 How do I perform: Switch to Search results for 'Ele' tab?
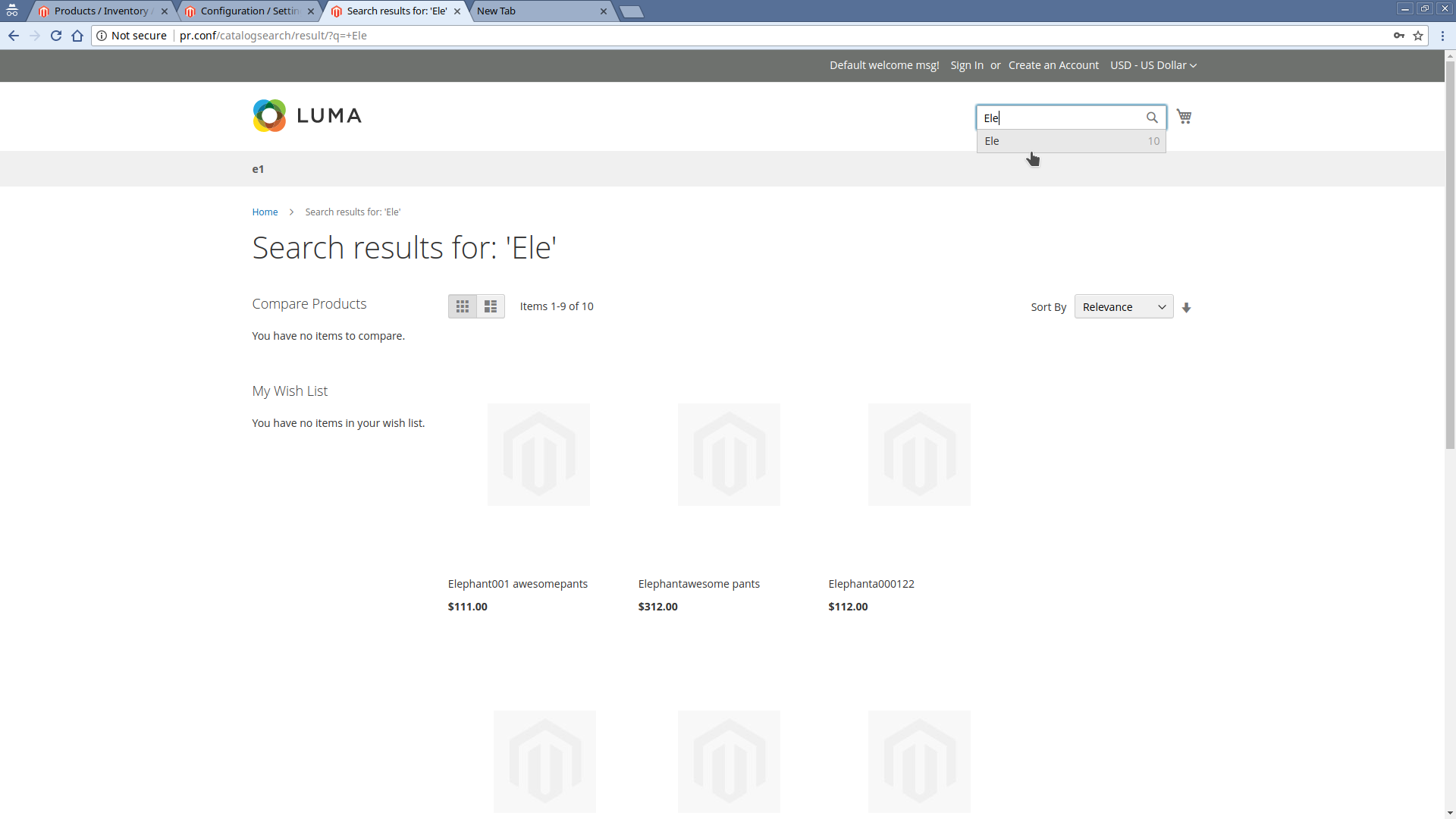pyautogui.click(x=394, y=11)
